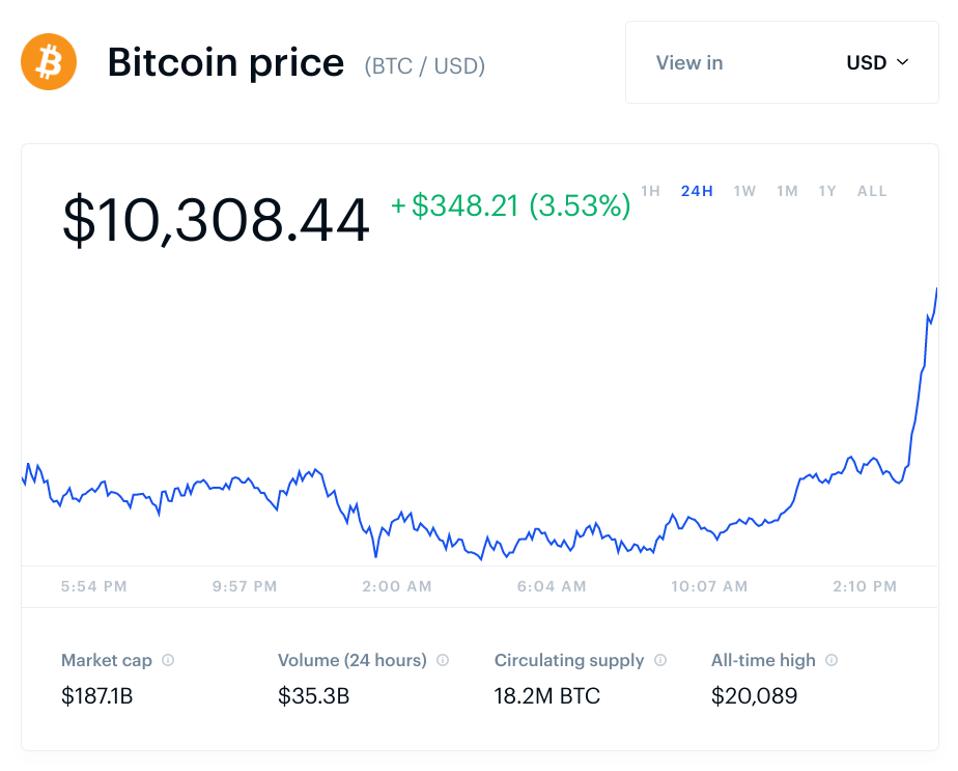Viewport: 958px width, 771px height.
Task: Switch chart to 1W range
Action: 745,191
